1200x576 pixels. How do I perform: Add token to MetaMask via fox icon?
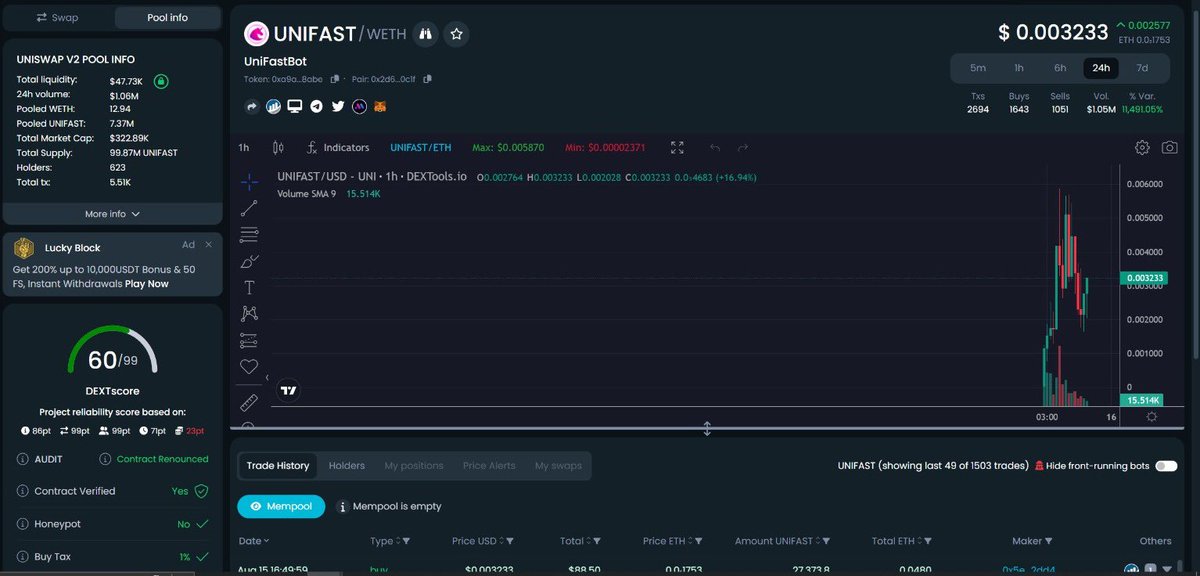click(380, 106)
